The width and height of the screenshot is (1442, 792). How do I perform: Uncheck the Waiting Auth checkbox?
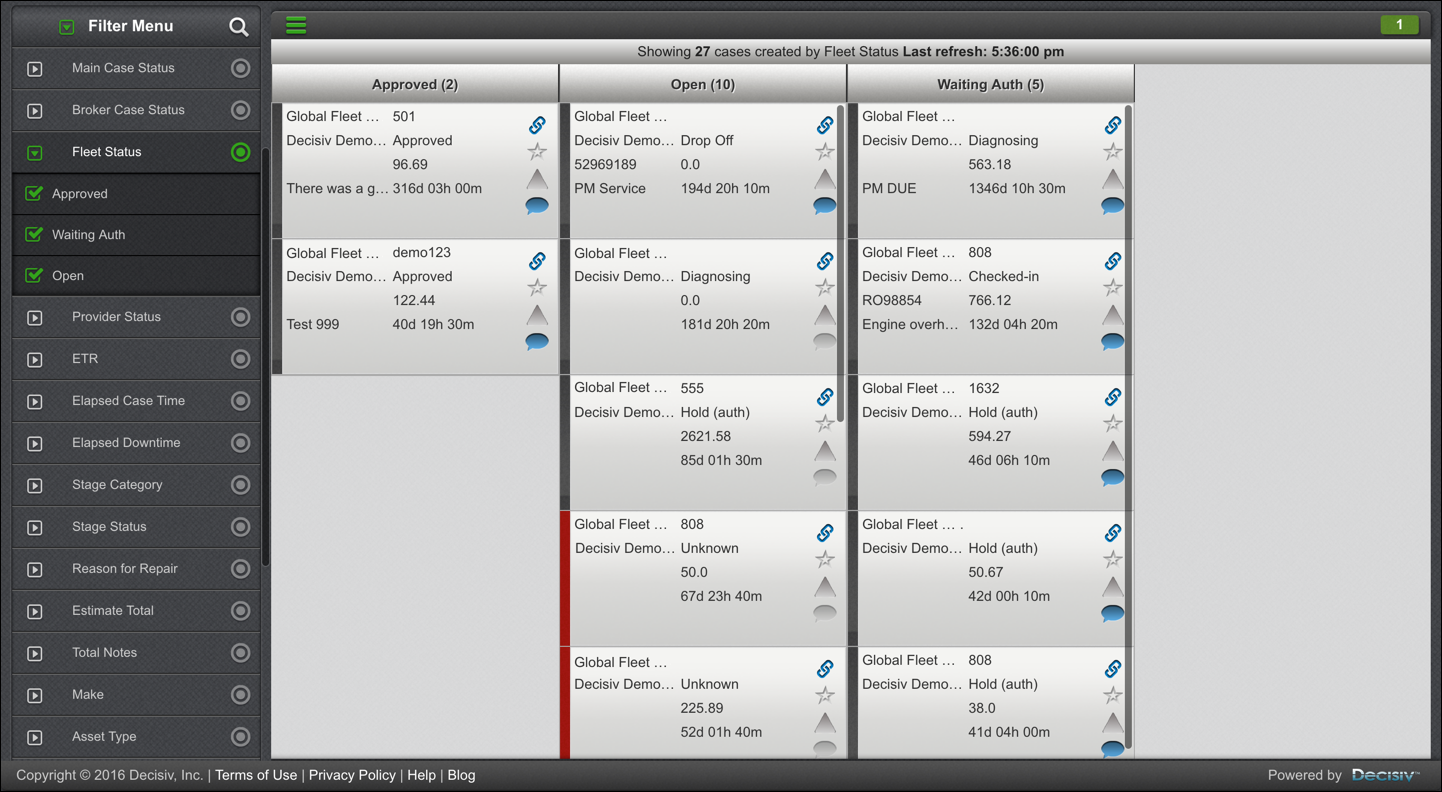pos(34,234)
